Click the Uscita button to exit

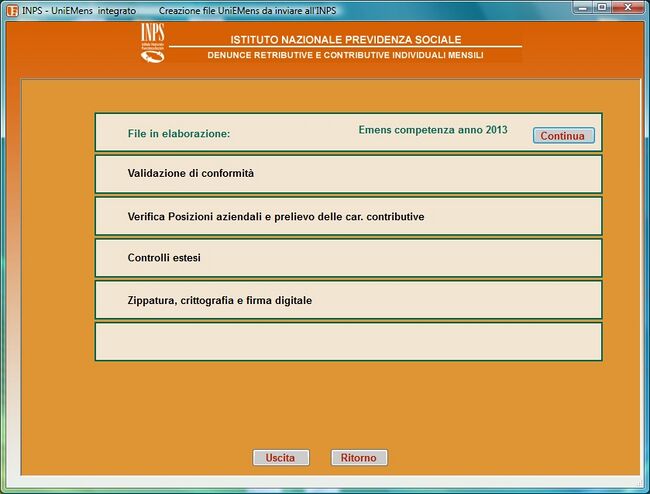[x=280, y=457]
